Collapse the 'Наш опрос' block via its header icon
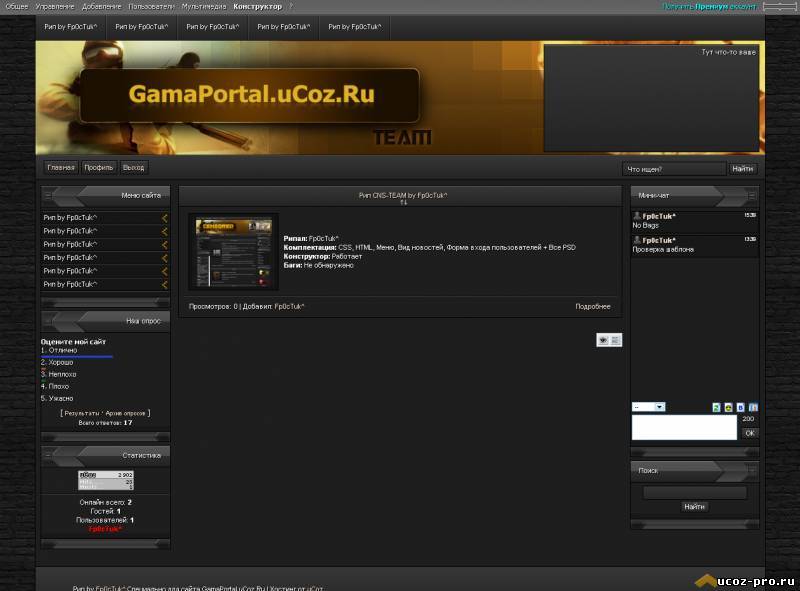Screen dimensions: 800x591 pyautogui.click(x=47, y=321)
